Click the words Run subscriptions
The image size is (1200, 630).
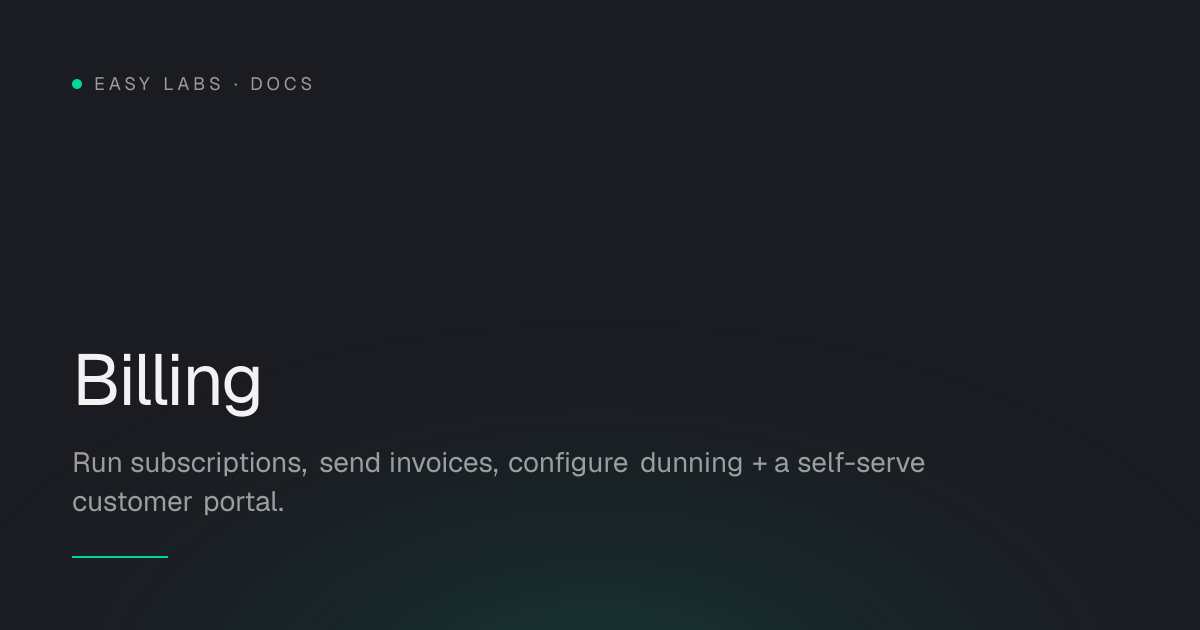coord(189,464)
